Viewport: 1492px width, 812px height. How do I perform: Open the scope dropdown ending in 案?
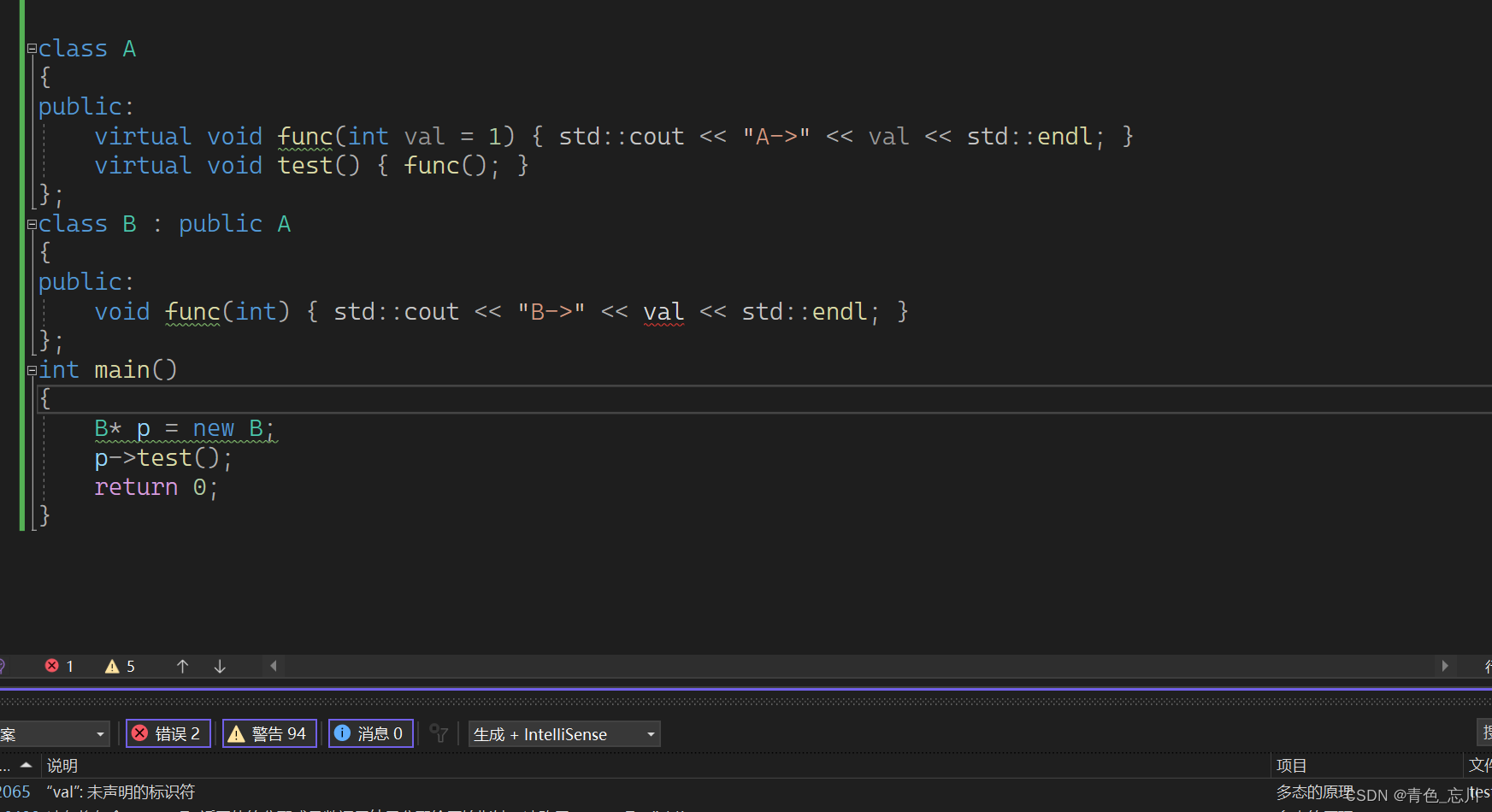pyautogui.click(x=54, y=734)
